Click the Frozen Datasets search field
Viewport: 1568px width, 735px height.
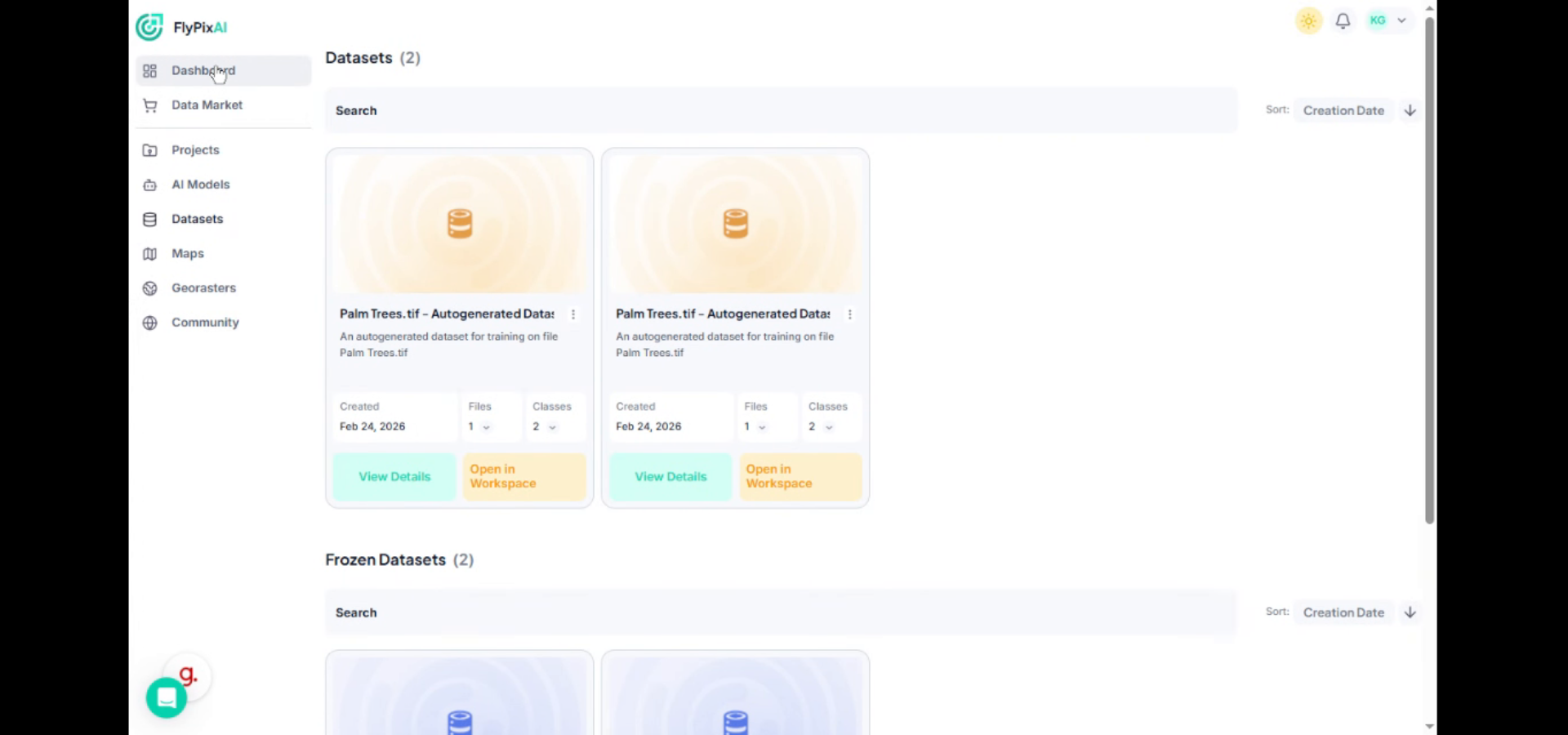click(x=782, y=612)
